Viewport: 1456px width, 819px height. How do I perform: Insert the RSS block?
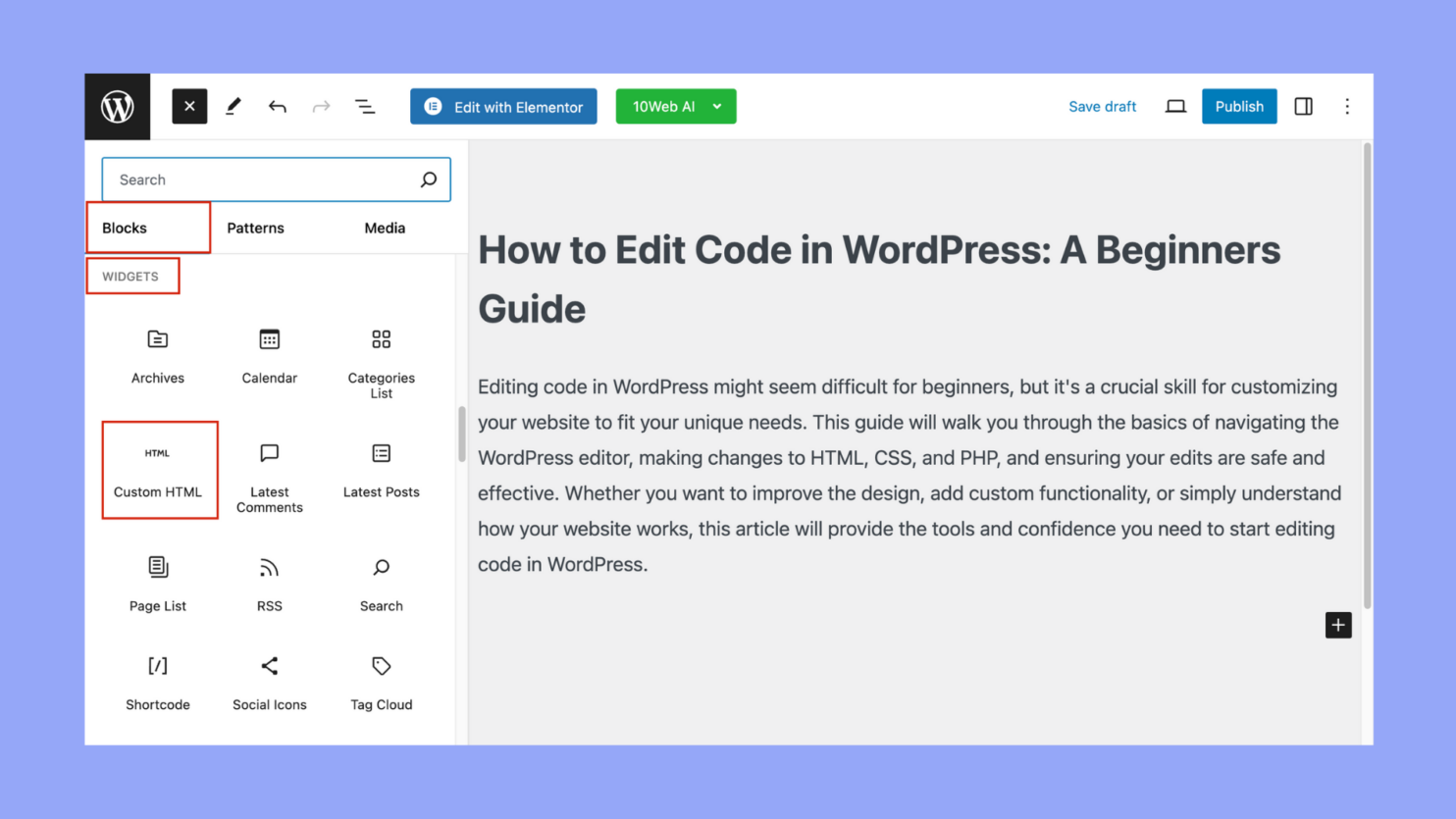tap(270, 585)
